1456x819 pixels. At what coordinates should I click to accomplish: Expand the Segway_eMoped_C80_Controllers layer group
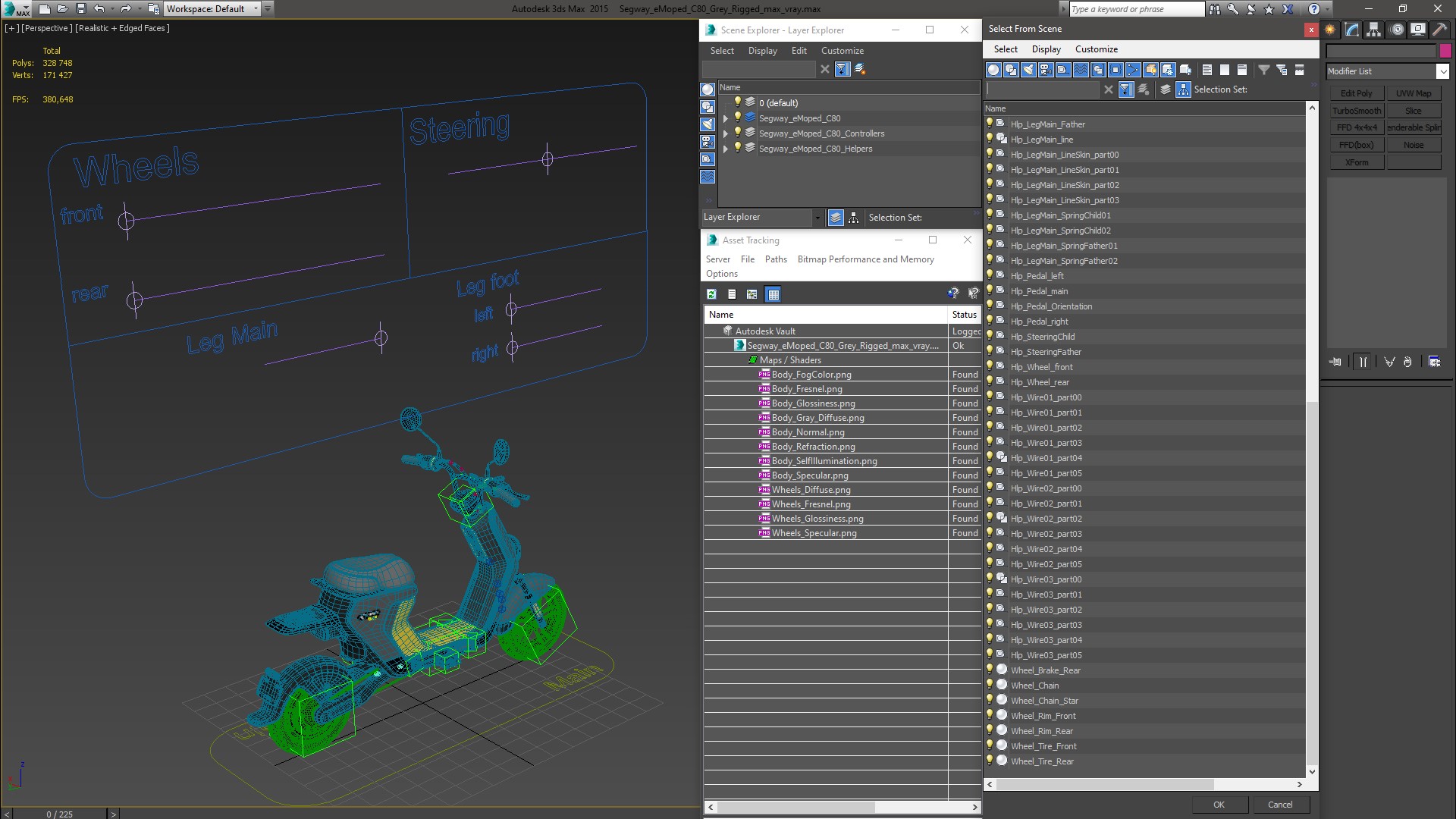tap(725, 133)
